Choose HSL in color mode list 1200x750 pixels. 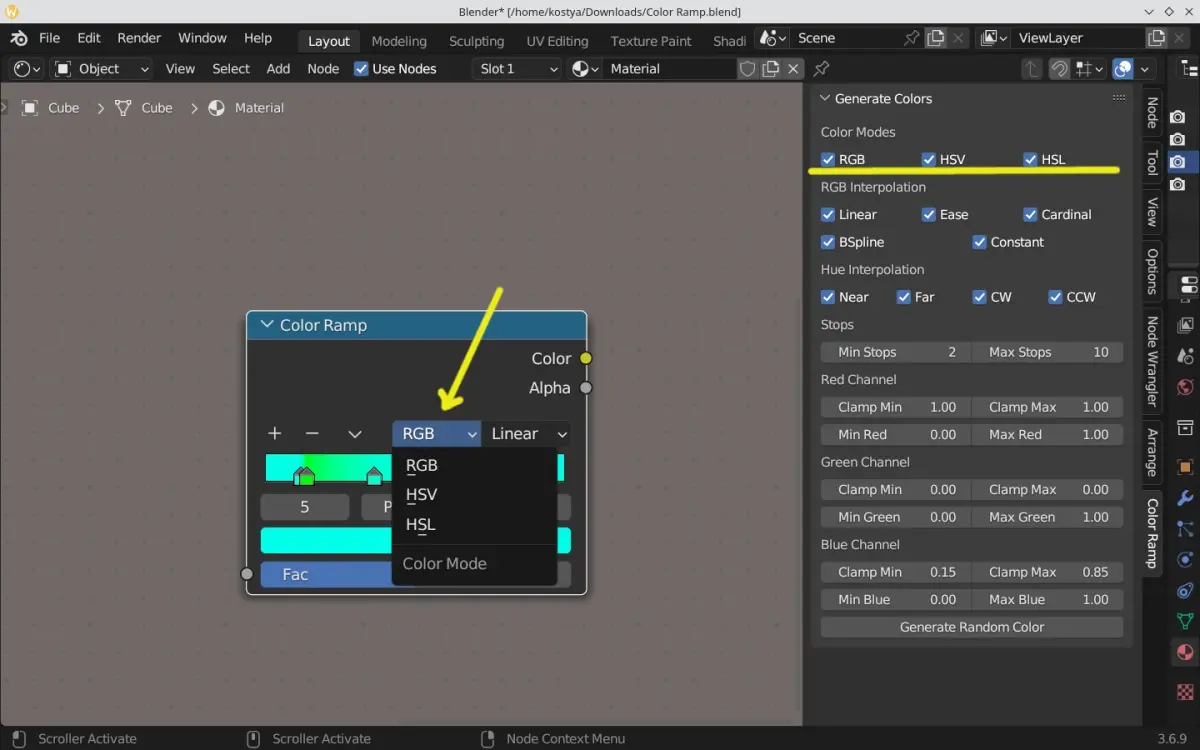[x=474, y=524]
